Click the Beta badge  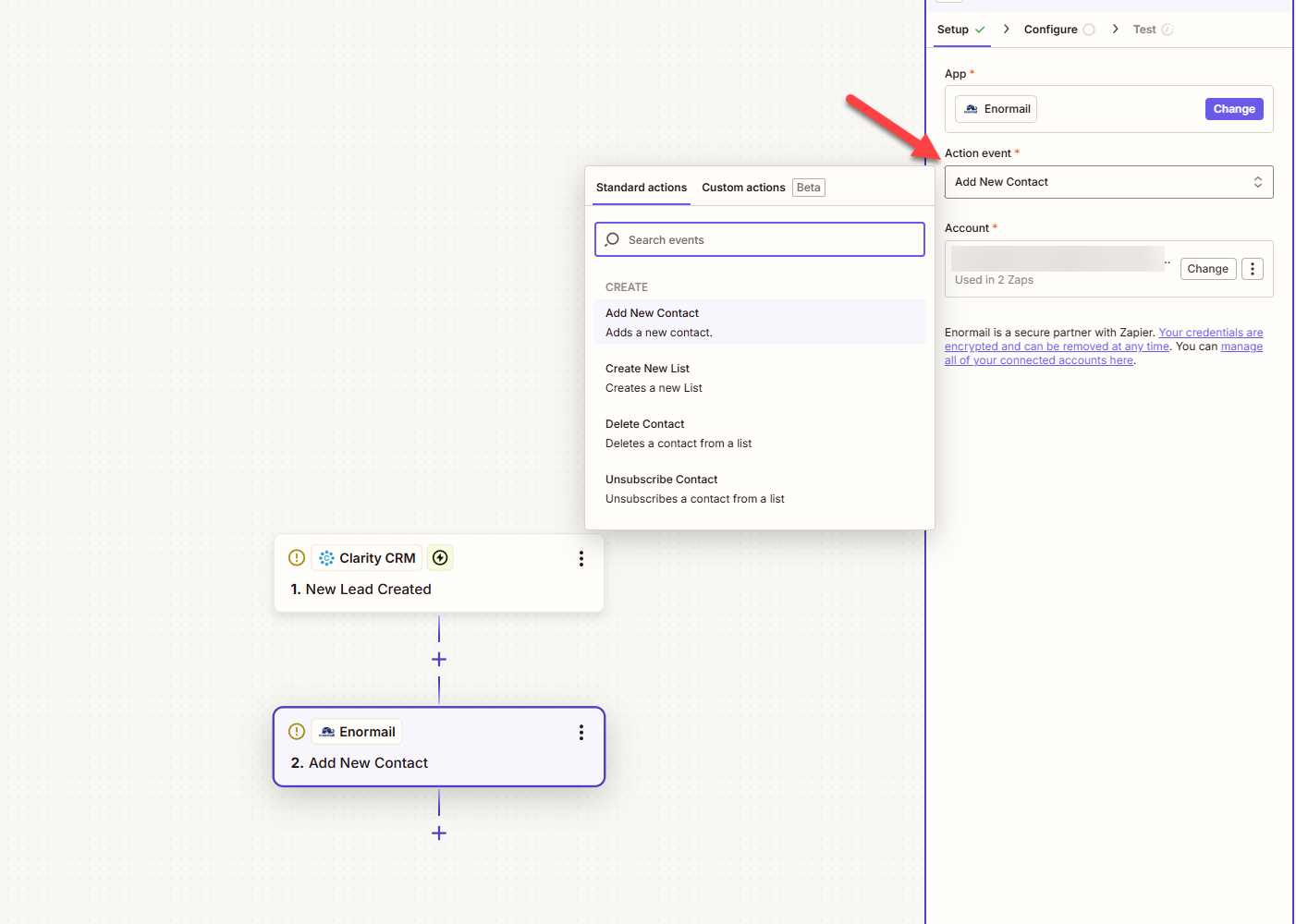(809, 188)
